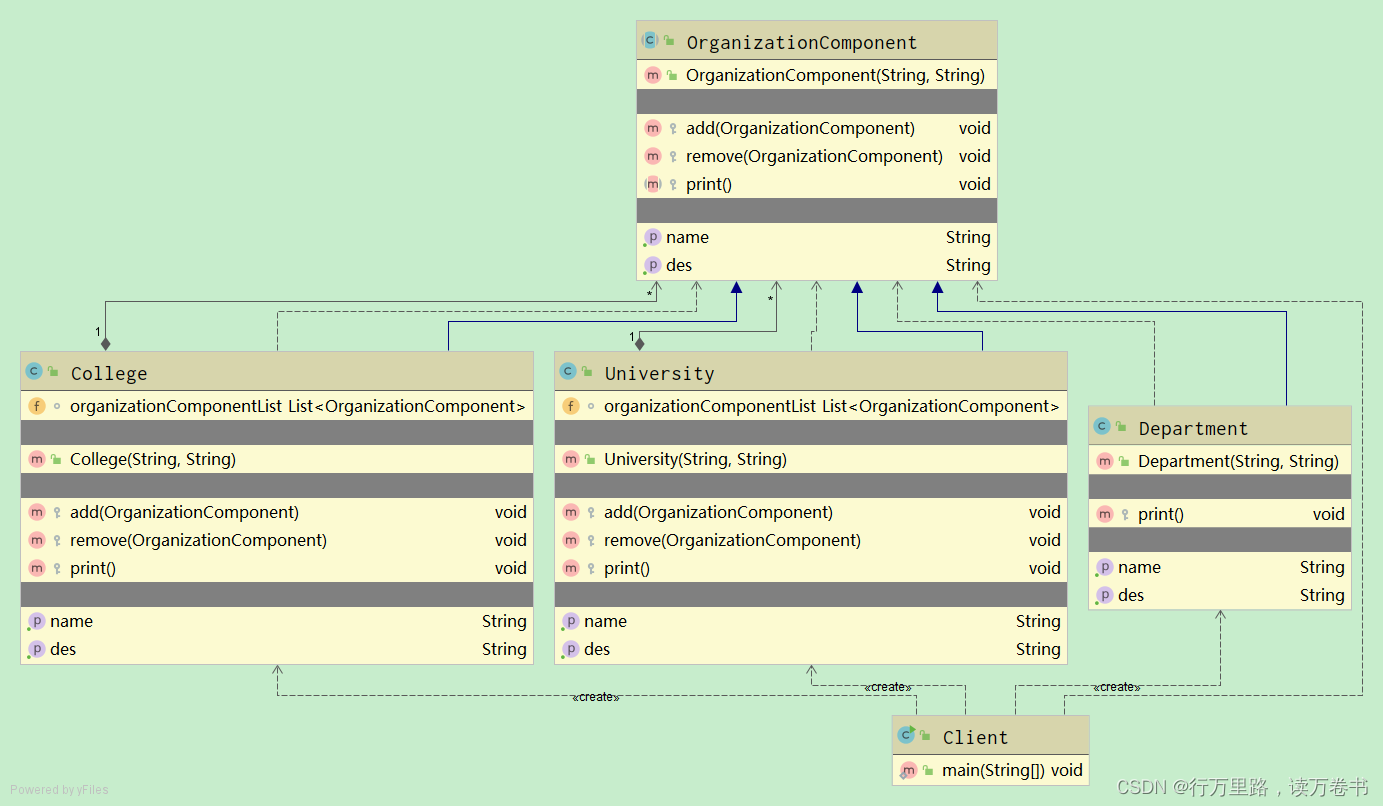This screenshot has height=806, width=1383.
Task: Select remove(OrganizationComponent) method in College
Action: tap(198, 540)
